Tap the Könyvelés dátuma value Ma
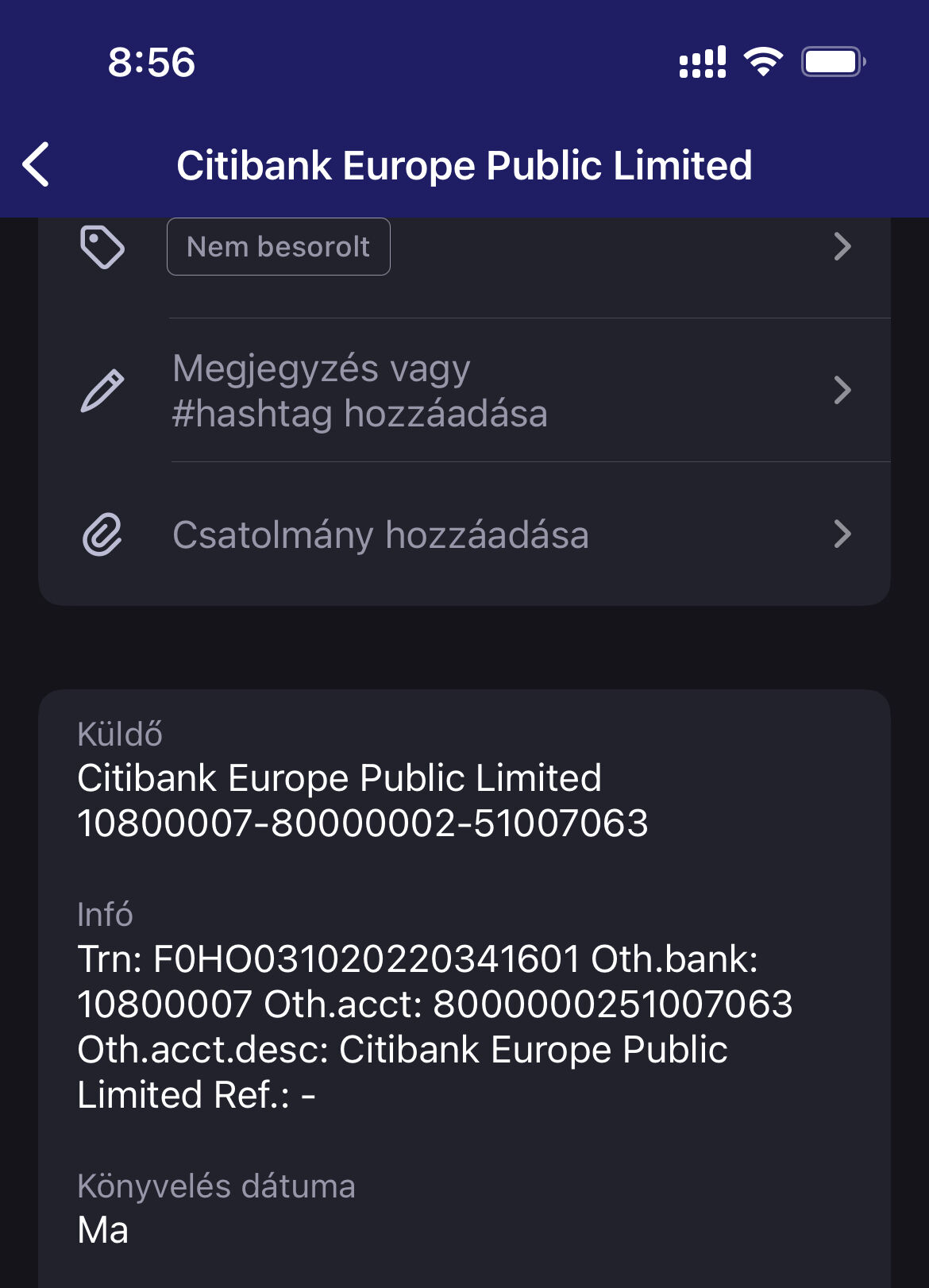 tap(103, 1230)
